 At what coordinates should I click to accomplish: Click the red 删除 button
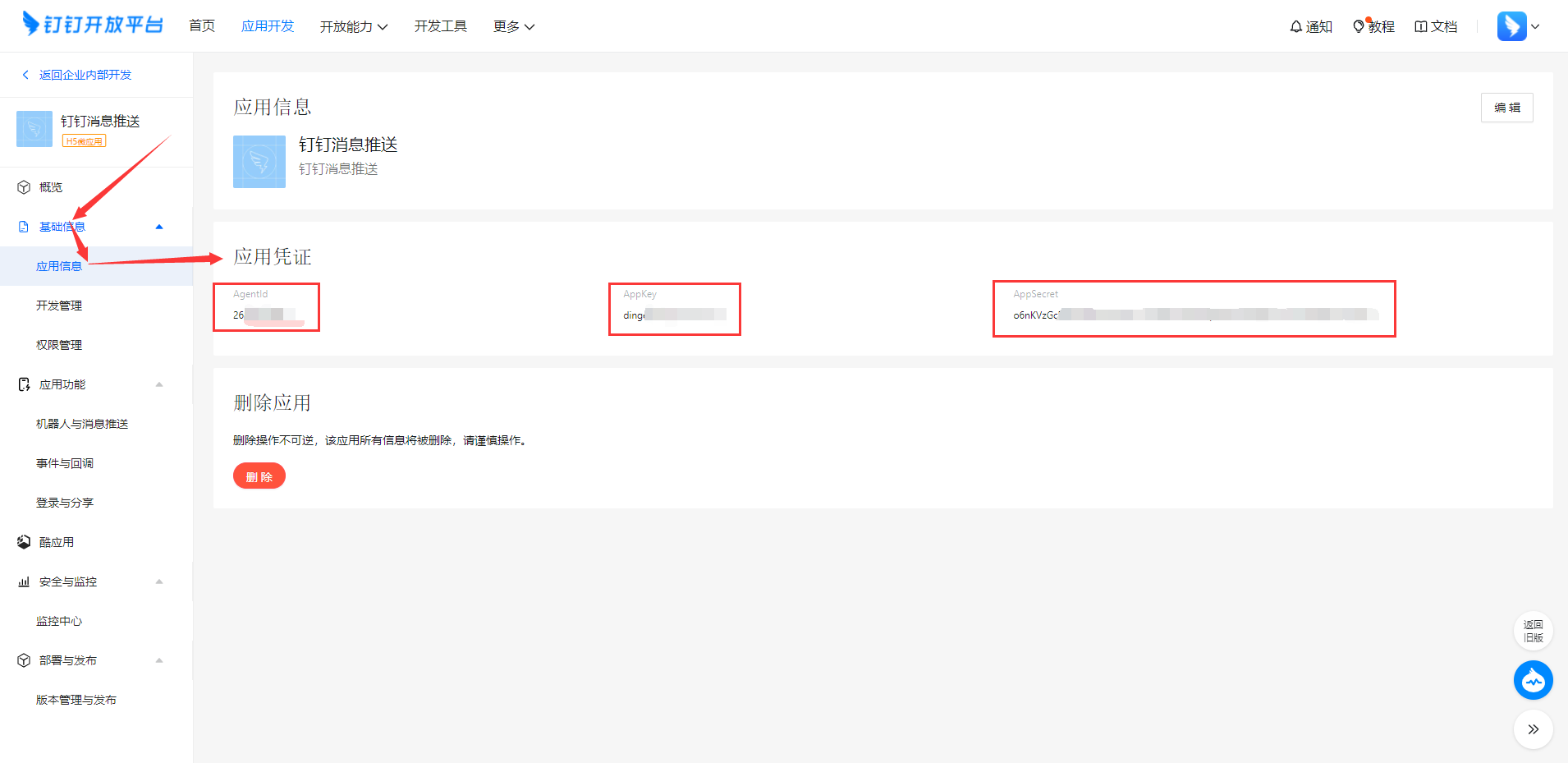tap(259, 476)
